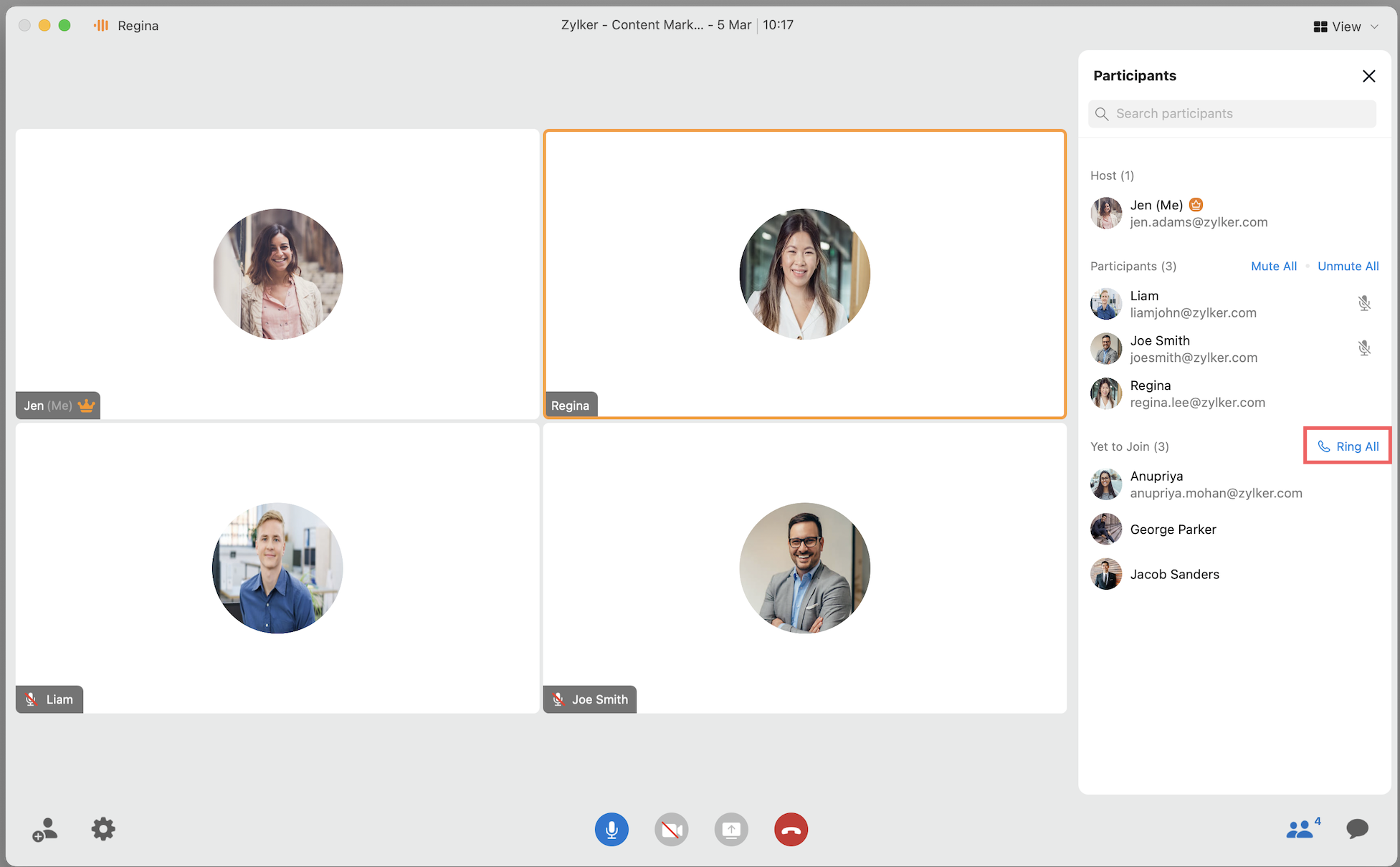Viewport: 1400px width, 867px height.
Task: Toggle Liam's muted microphone icon in list
Action: point(1364,303)
